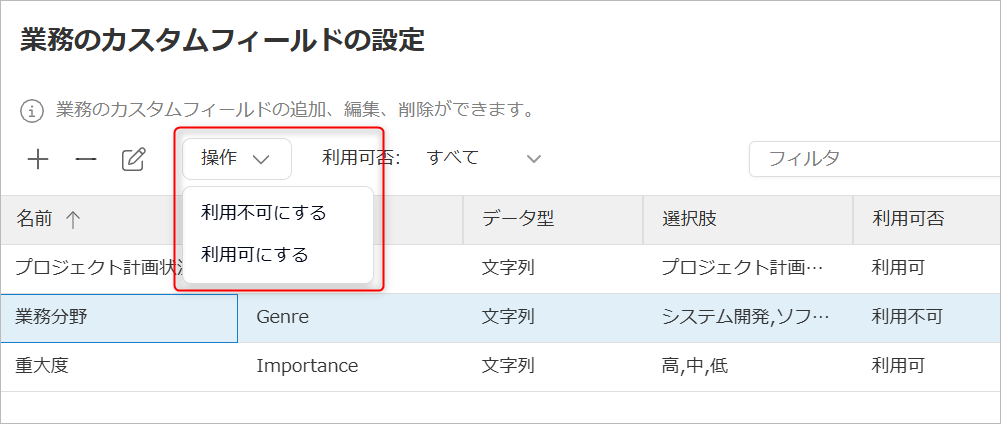This screenshot has height=424, width=1001.
Task: Click the Genre cell
Action: coord(282,318)
